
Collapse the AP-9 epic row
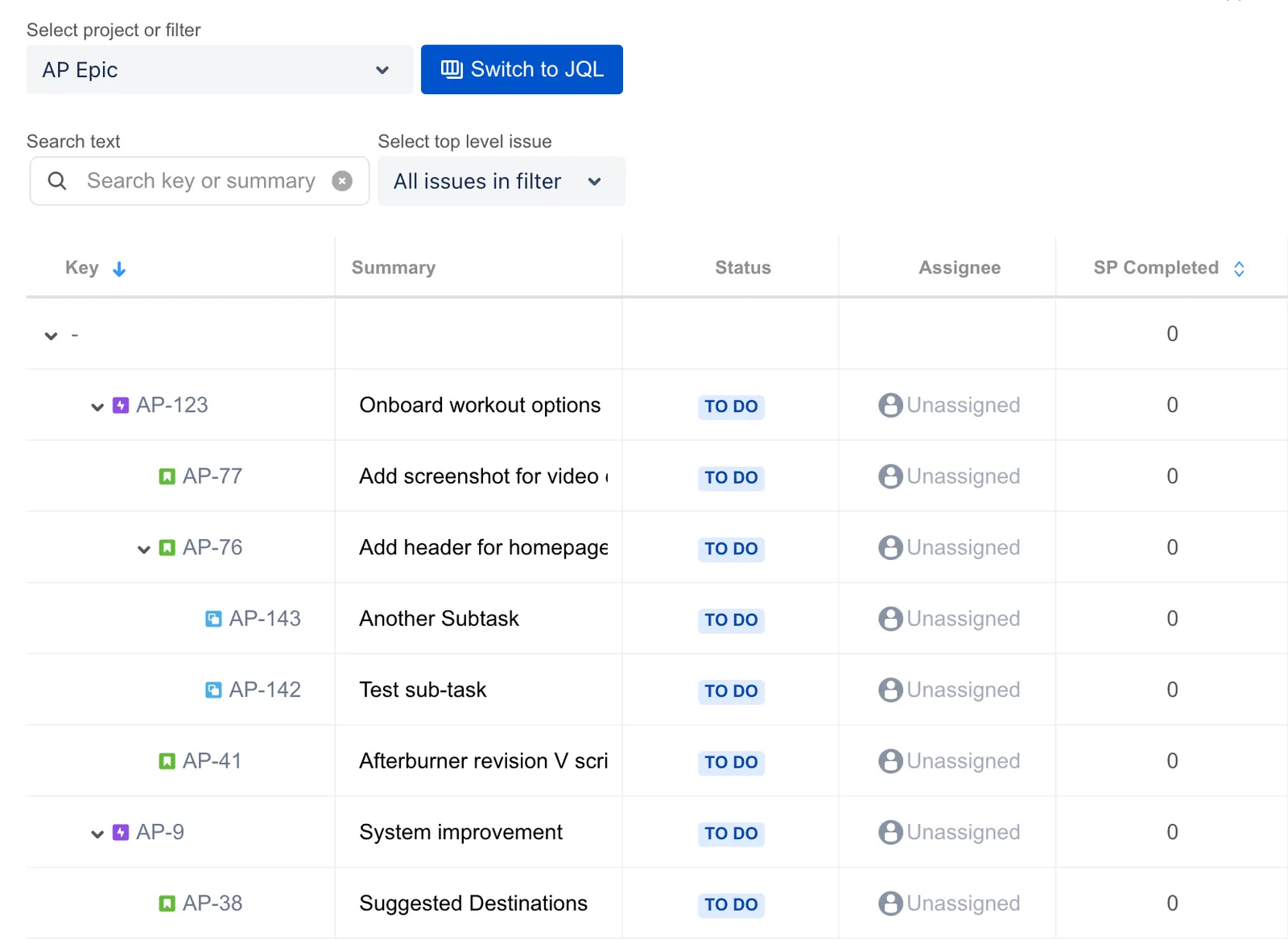point(97,834)
